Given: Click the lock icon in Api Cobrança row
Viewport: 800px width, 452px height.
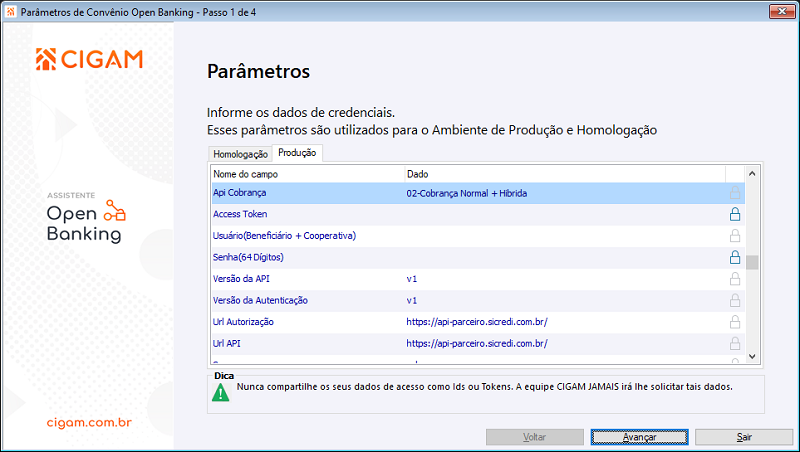Looking at the screenshot, I should click(x=735, y=193).
